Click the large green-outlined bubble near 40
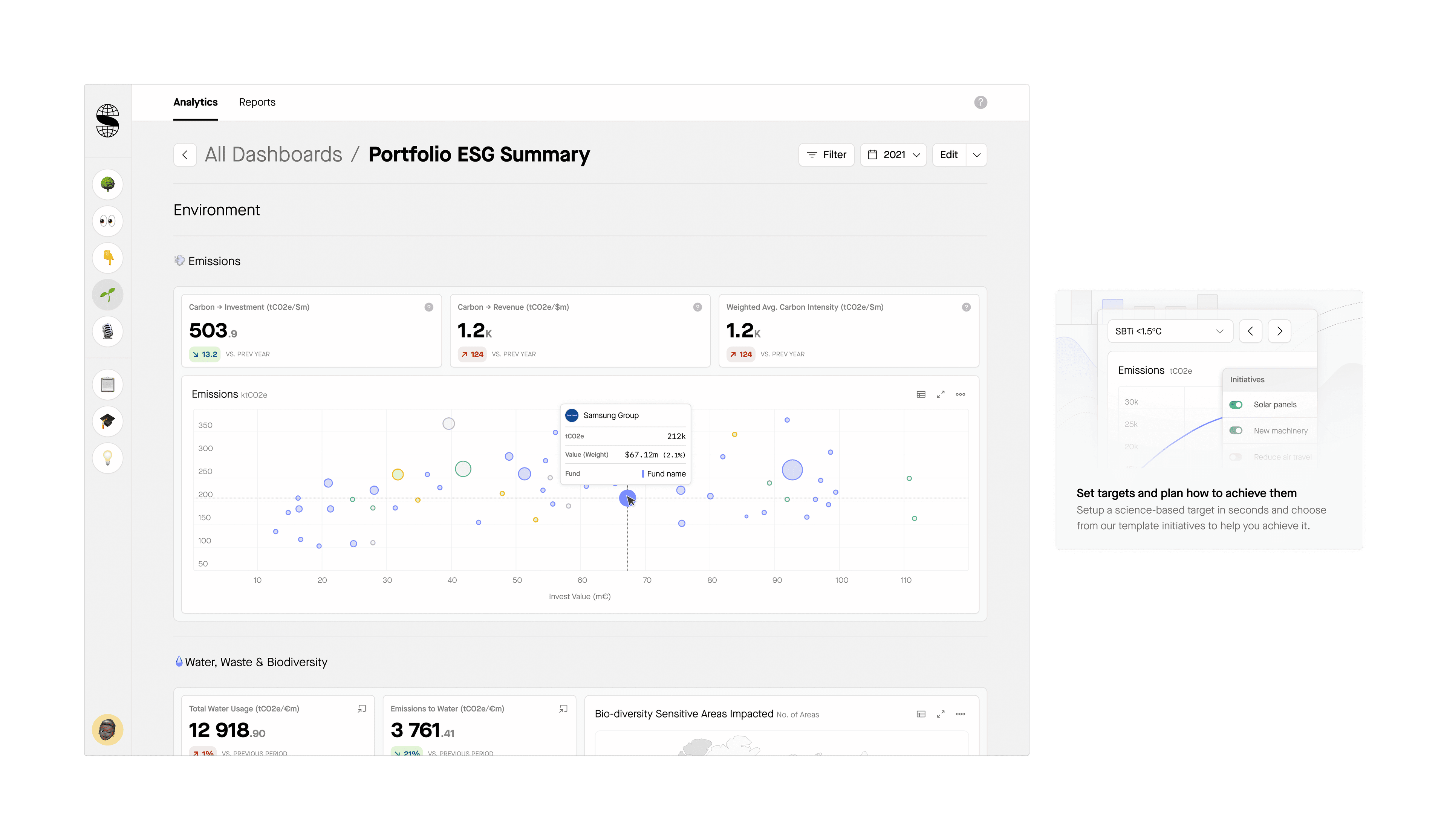Image resolution: width=1447 pixels, height=840 pixels. click(463, 469)
